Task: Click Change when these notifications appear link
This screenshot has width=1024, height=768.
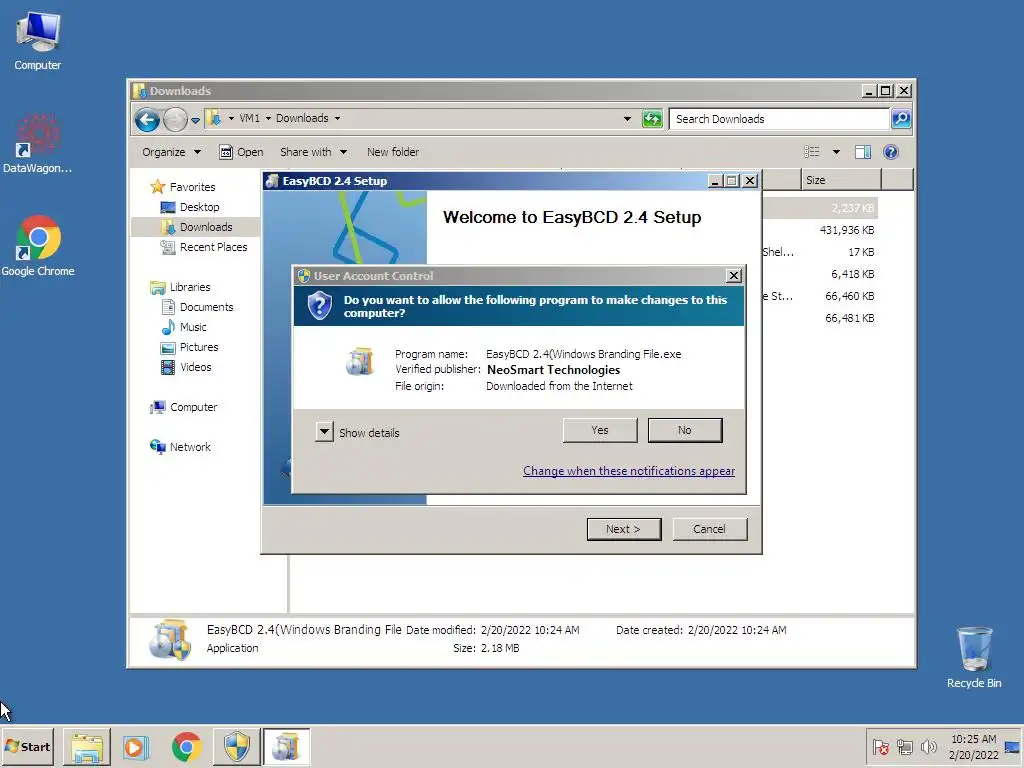Action: pyautogui.click(x=629, y=471)
